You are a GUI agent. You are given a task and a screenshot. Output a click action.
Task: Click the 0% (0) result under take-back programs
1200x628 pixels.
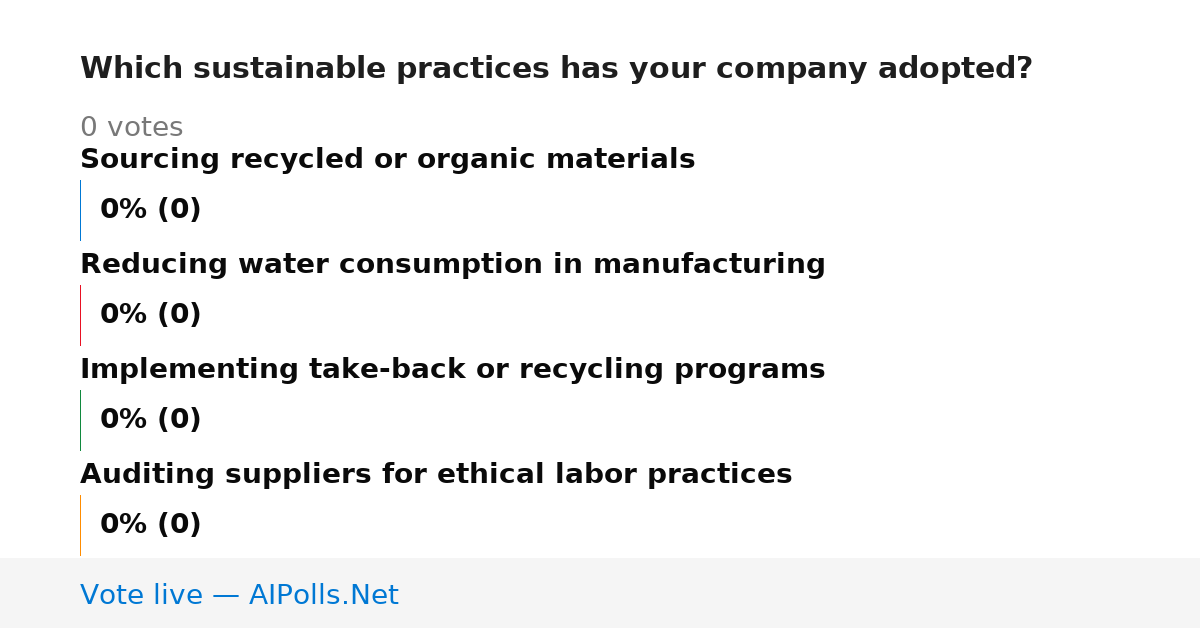(150, 420)
